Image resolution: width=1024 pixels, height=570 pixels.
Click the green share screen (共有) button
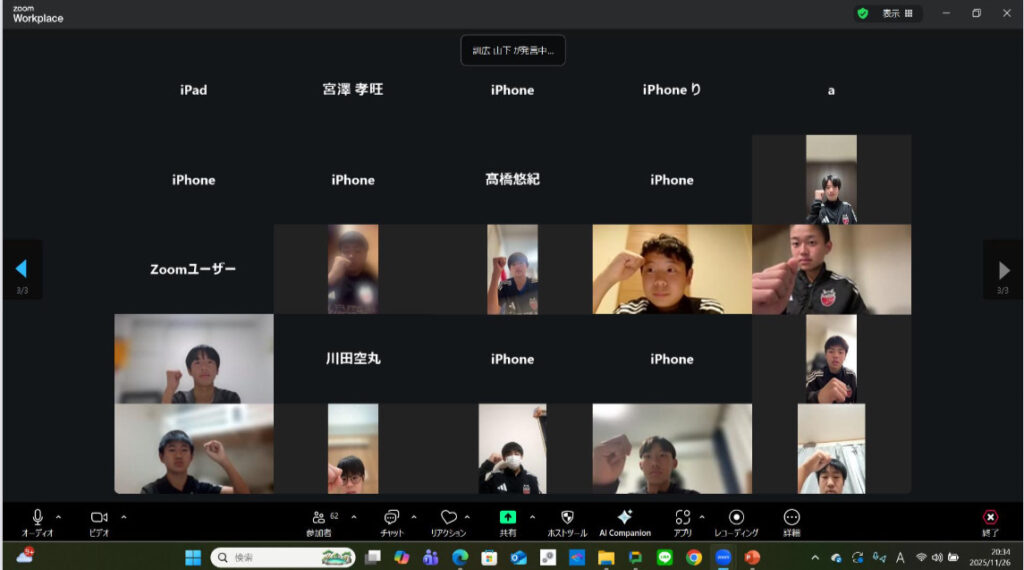pyautogui.click(x=508, y=518)
